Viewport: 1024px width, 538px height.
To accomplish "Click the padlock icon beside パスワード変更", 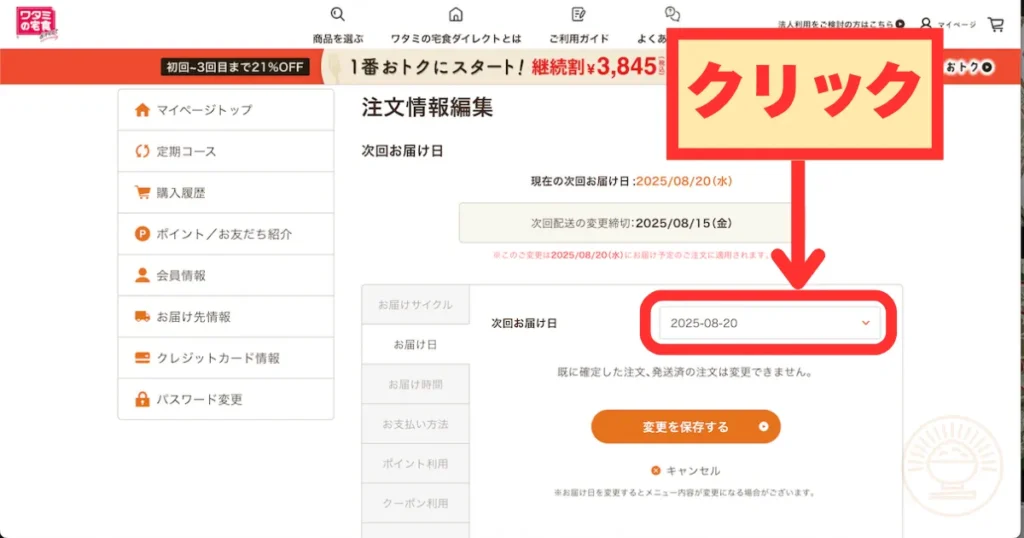I will (x=142, y=399).
